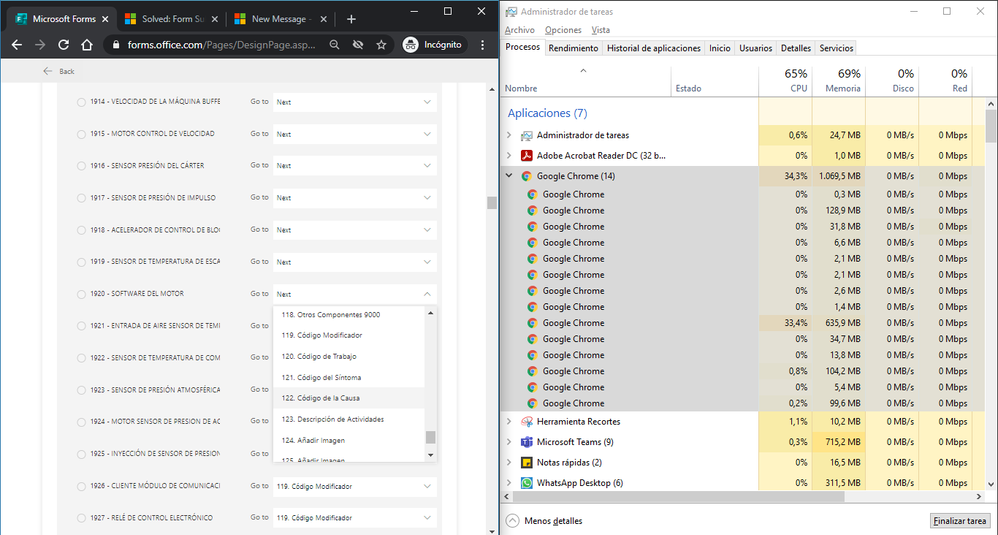Image resolution: width=998 pixels, height=535 pixels.
Task: Select radio button for 1915 - Motor Control de Velocidad
Action: (x=81, y=134)
